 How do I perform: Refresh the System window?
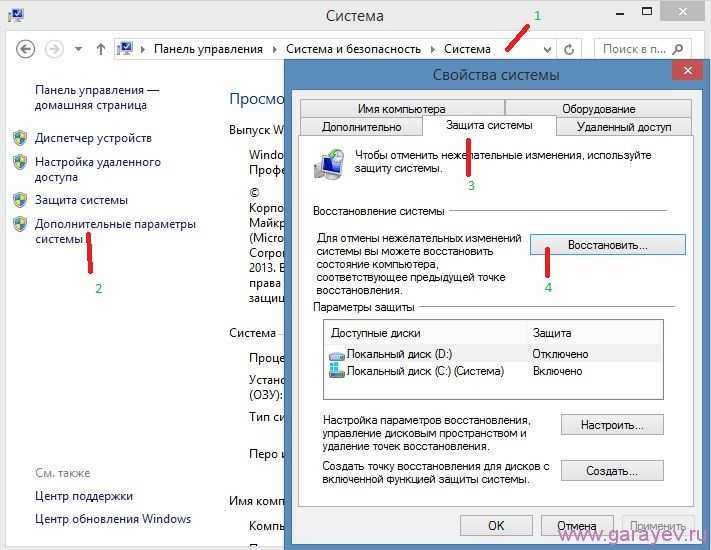pos(569,49)
